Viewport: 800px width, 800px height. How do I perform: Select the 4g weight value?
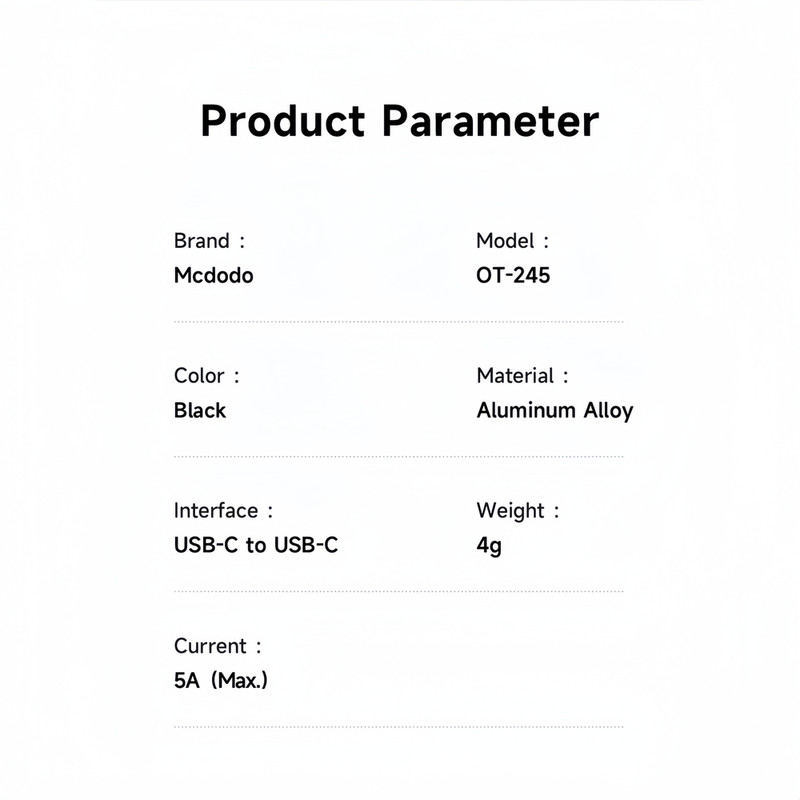coord(489,546)
